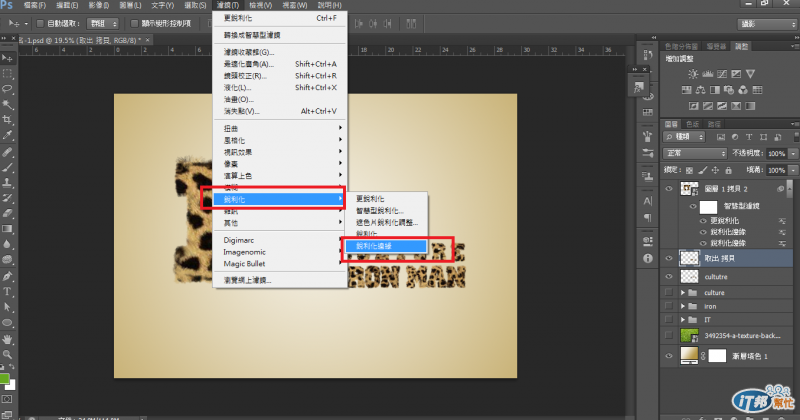Add a Vibrance adjustment (triangle icon)
The image size is (800, 420).
click(x=750, y=74)
